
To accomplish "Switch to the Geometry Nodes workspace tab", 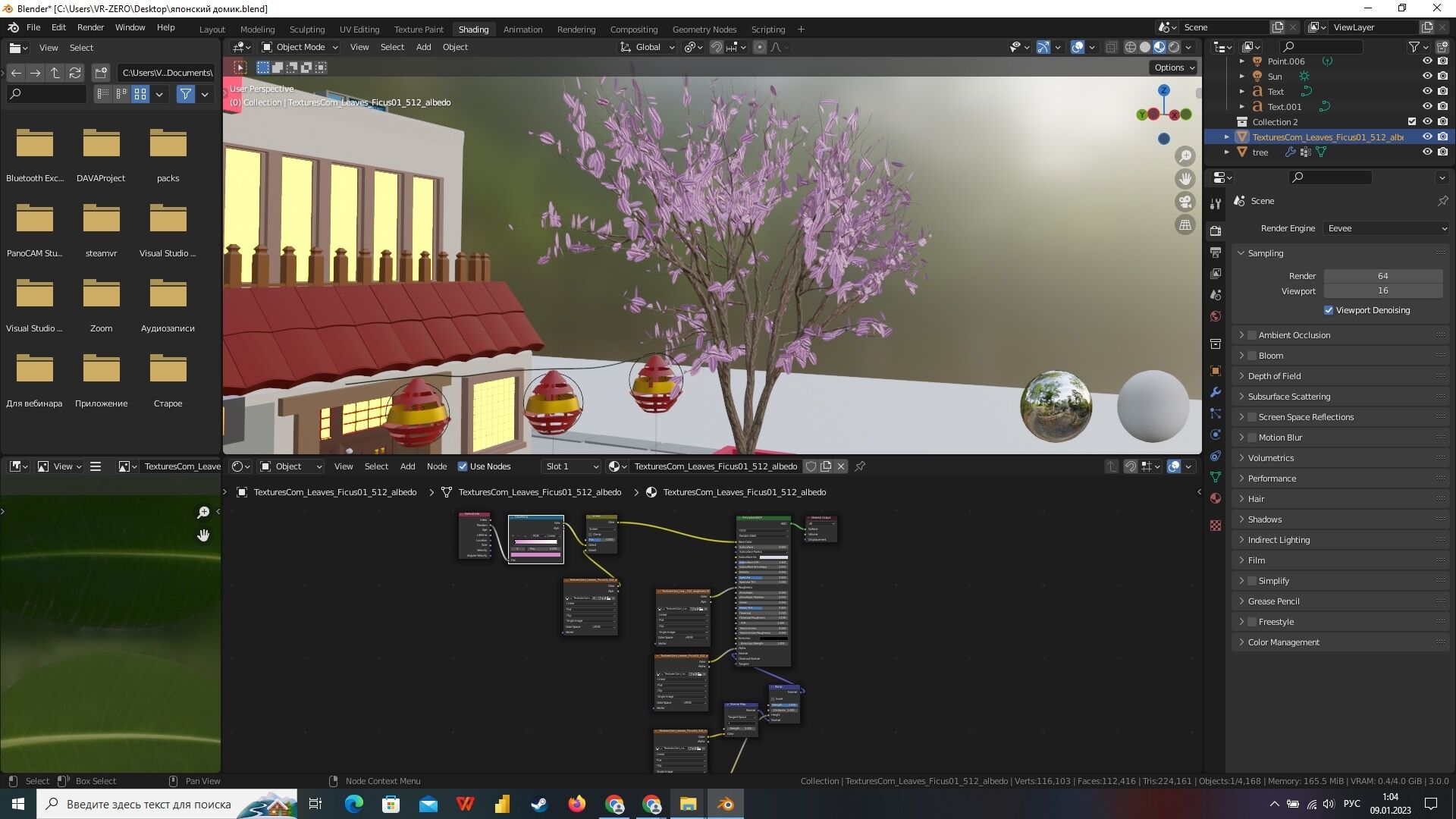I will pos(704,30).
